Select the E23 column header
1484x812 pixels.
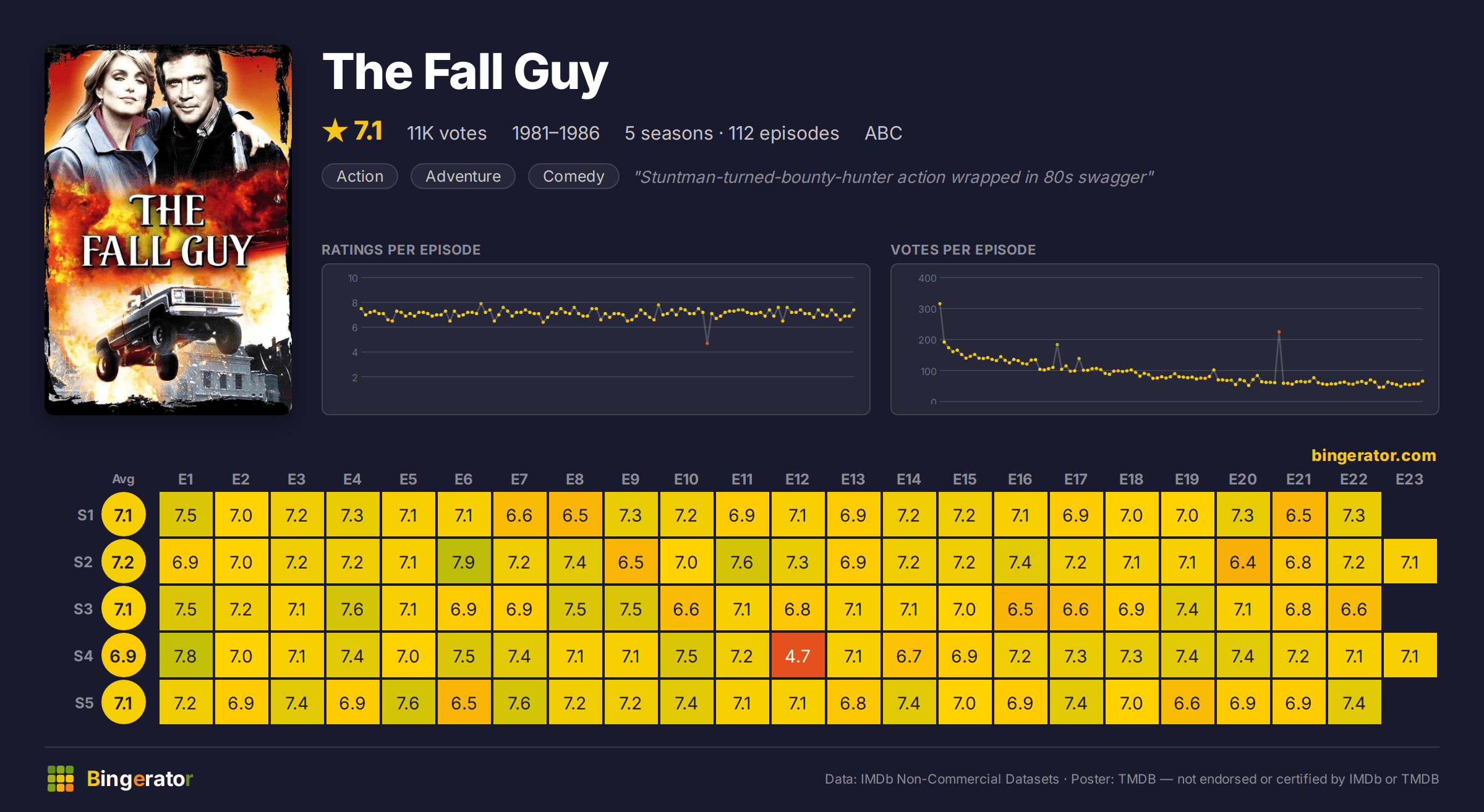point(1409,479)
